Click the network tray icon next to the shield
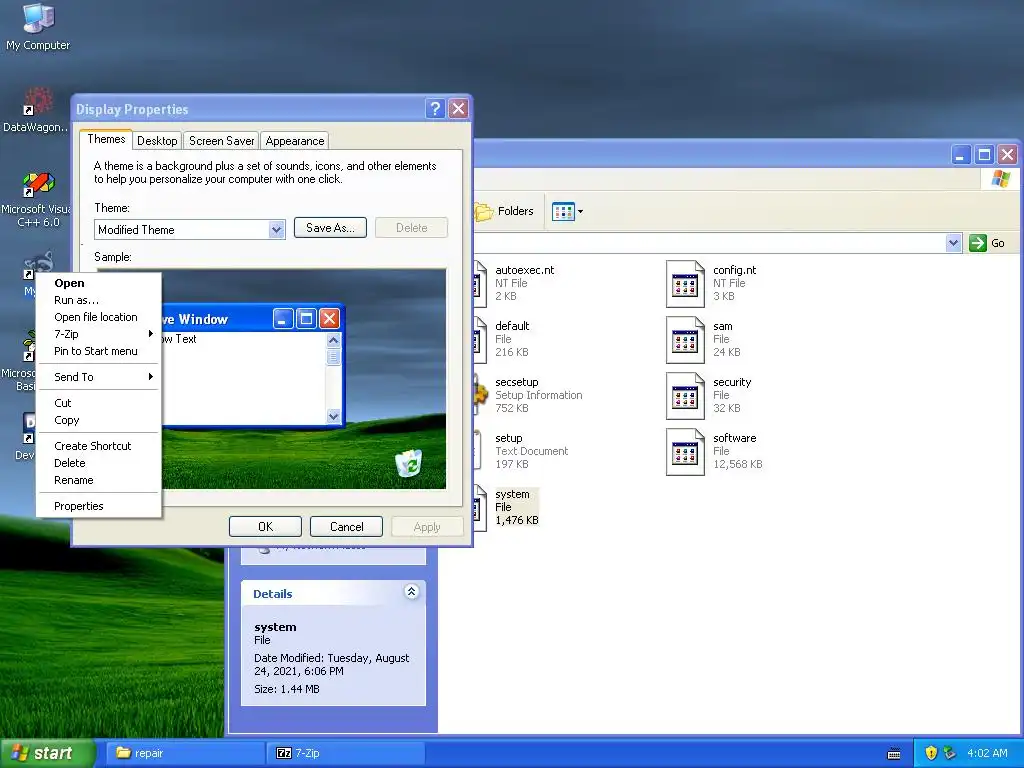The width and height of the screenshot is (1024, 768). (x=950, y=753)
